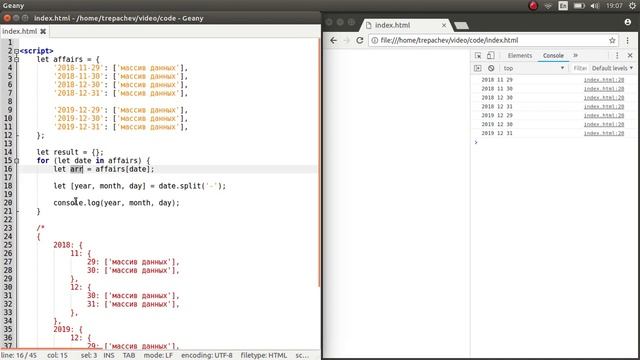Click the '2018-11-29' key on line 4
Image resolution: width=640 pixels, height=360 pixels.
tap(78, 68)
